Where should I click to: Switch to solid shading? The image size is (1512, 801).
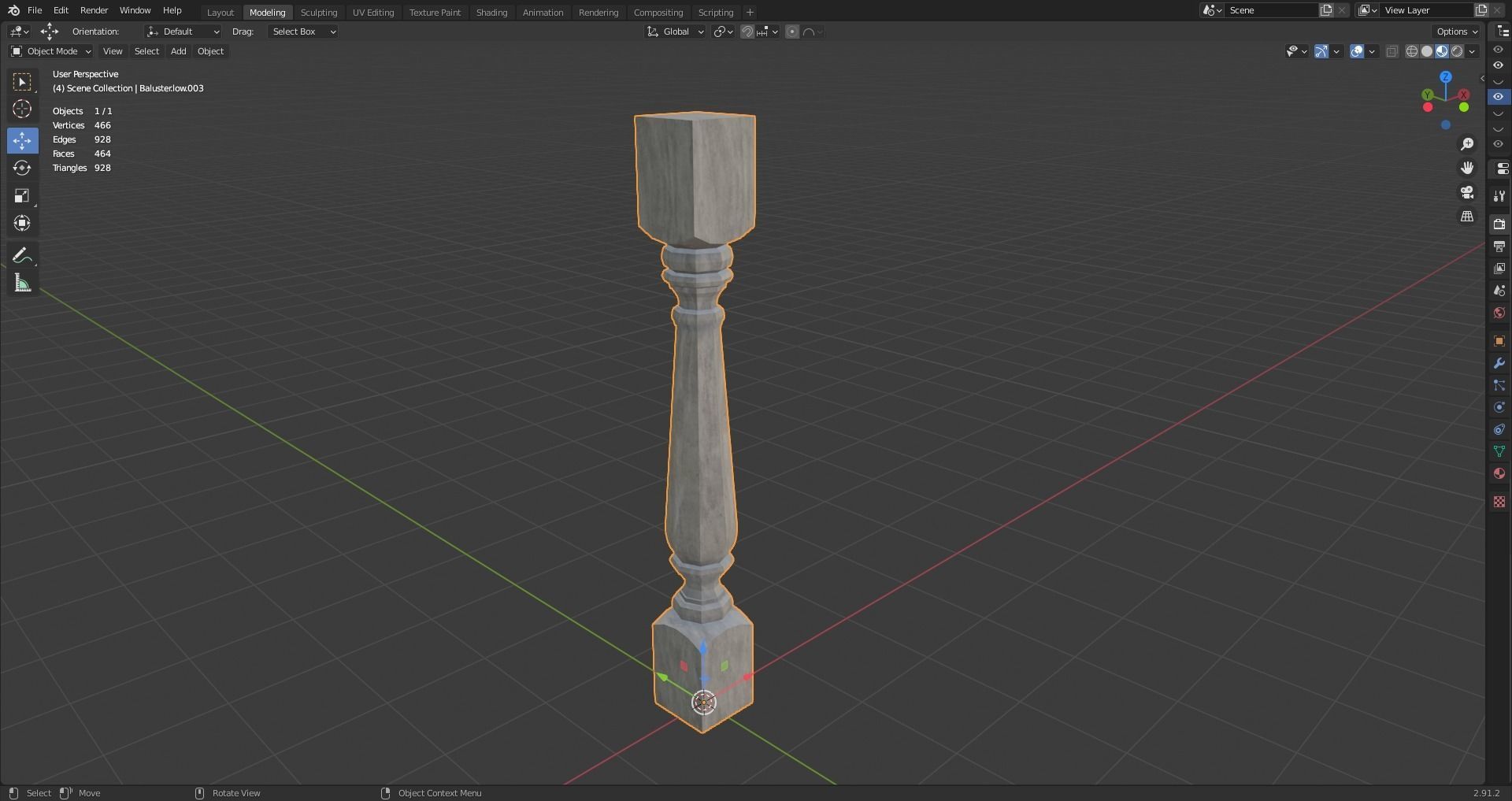tap(1427, 51)
